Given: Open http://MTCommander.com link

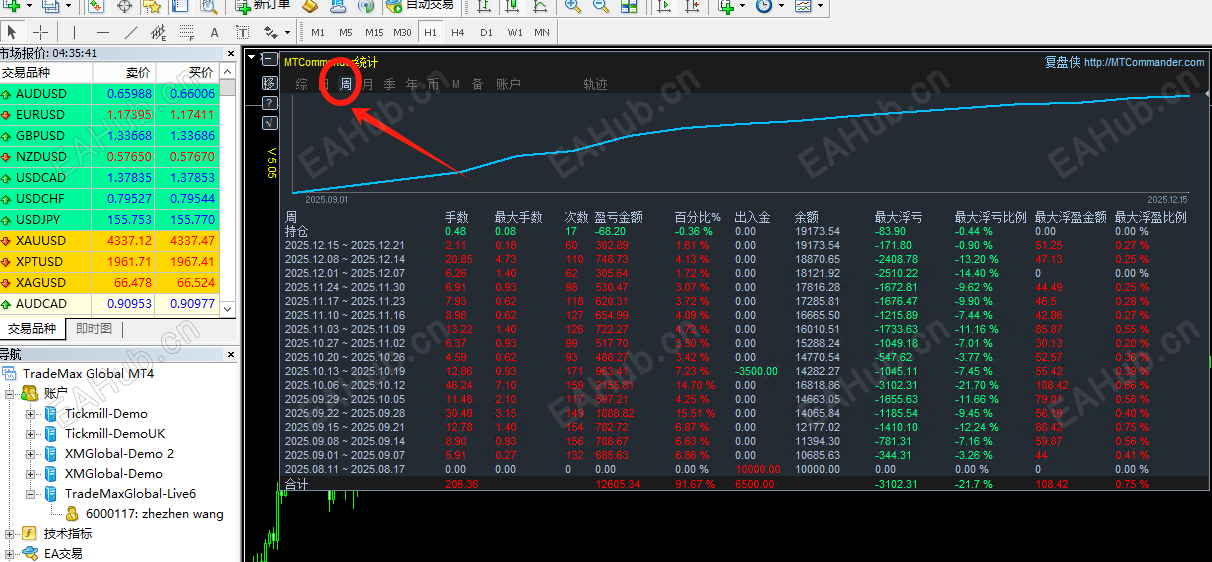Looking at the screenshot, I should click(x=1144, y=62).
